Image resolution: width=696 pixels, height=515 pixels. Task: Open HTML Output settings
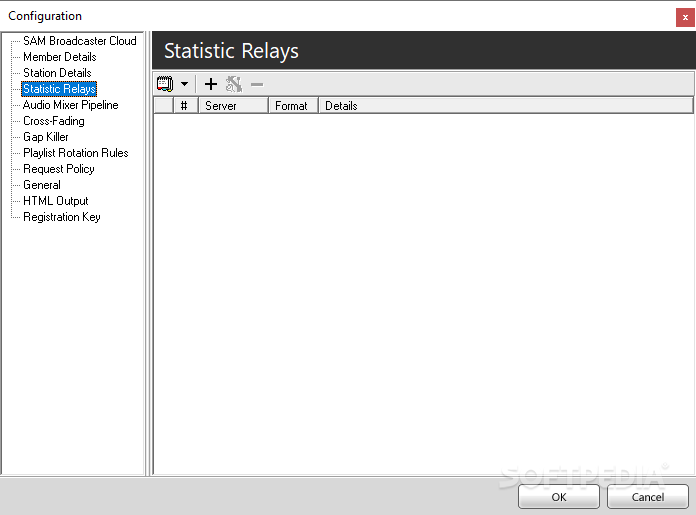[55, 201]
